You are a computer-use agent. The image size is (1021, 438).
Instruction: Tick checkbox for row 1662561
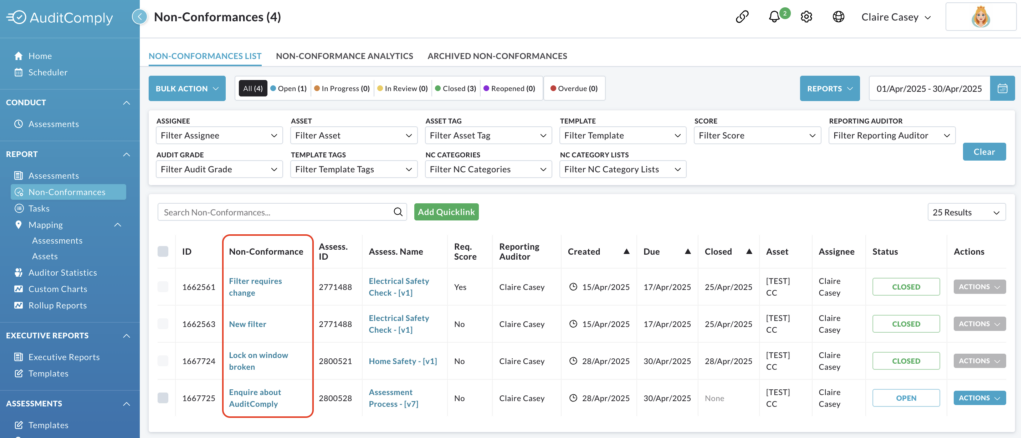click(163, 286)
